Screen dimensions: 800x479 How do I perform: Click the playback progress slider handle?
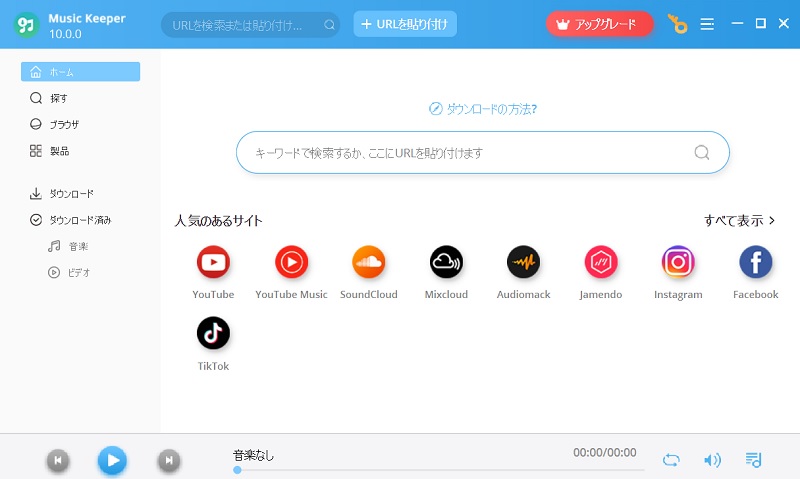(x=237, y=470)
